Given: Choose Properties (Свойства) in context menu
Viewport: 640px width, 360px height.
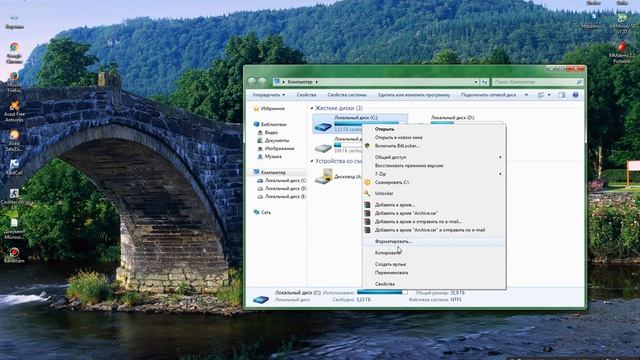Looking at the screenshot, I should [x=434, y=284].
